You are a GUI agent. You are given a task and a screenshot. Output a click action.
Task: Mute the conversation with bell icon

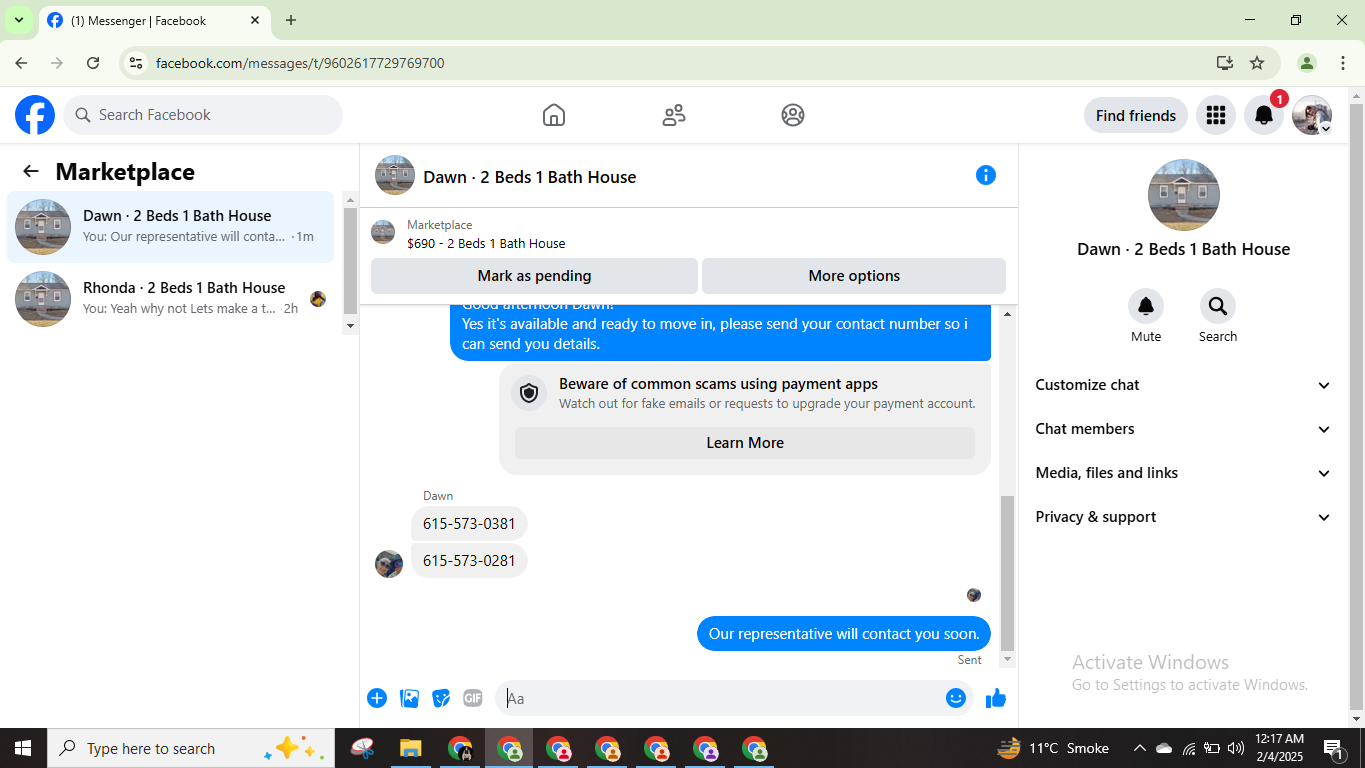click(x=1146, y=306)
